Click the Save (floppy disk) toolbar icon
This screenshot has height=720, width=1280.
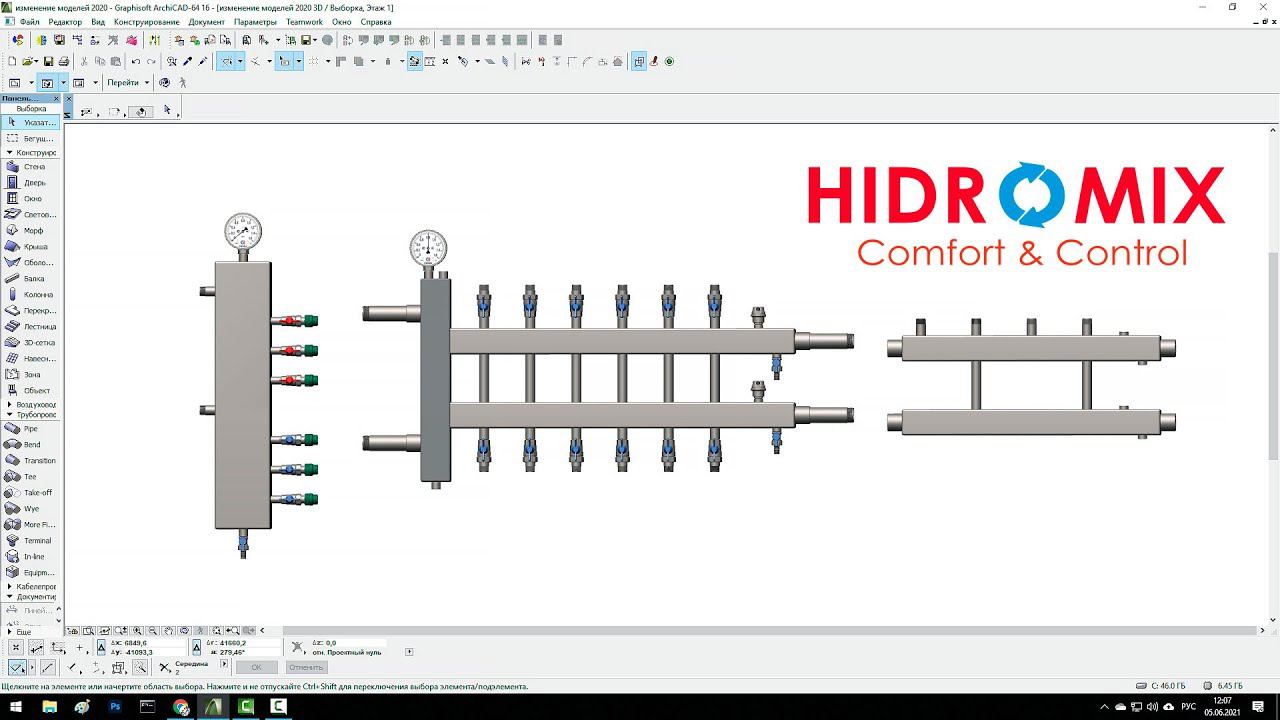[48, 62]
